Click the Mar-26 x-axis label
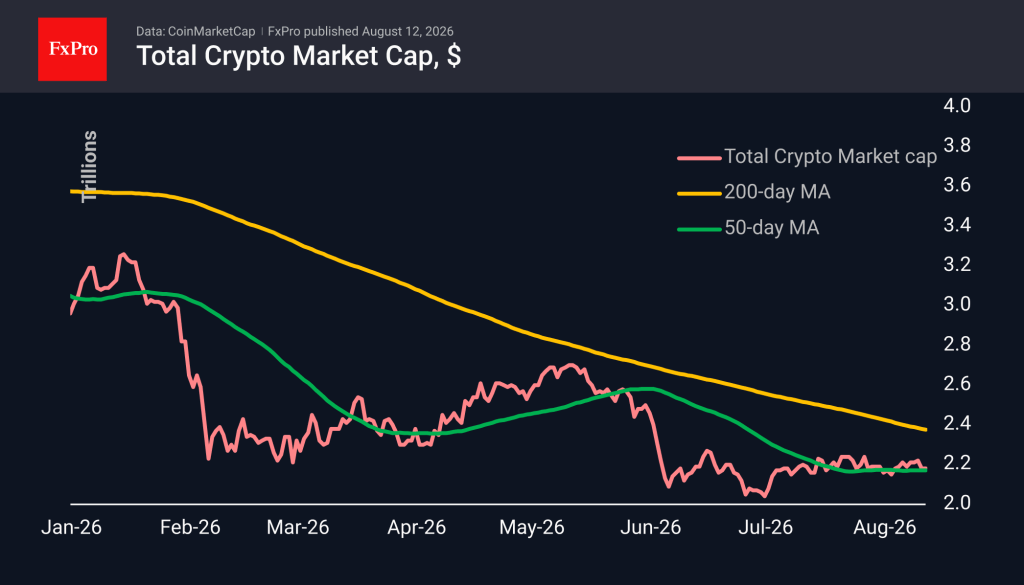This screenshot has width=1024, height=585. pos(298,528)
